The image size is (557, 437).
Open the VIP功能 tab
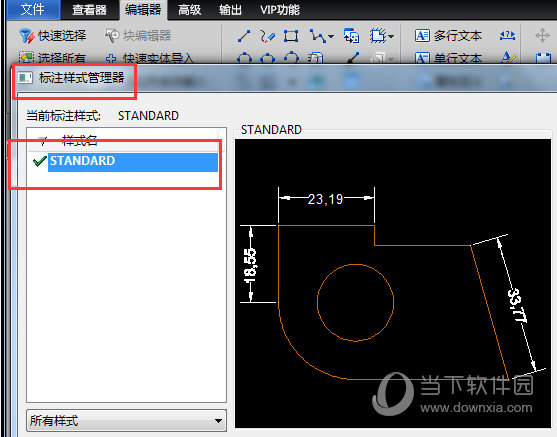(x=280, y=10)
